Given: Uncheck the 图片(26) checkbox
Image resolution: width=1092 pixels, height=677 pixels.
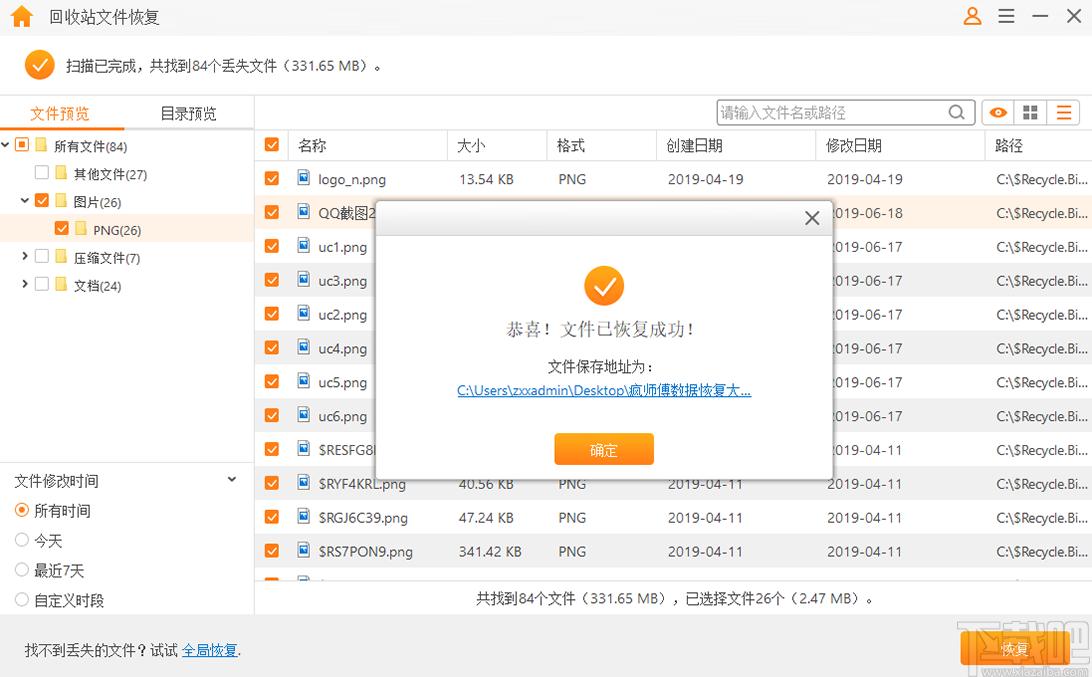Looking at the screenshot, I should tap(42, 201).
